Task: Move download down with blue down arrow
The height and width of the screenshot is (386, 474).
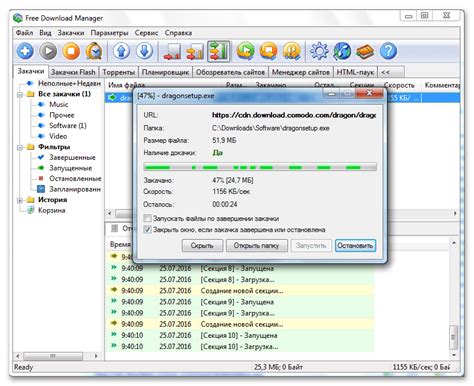Action: 144,52
